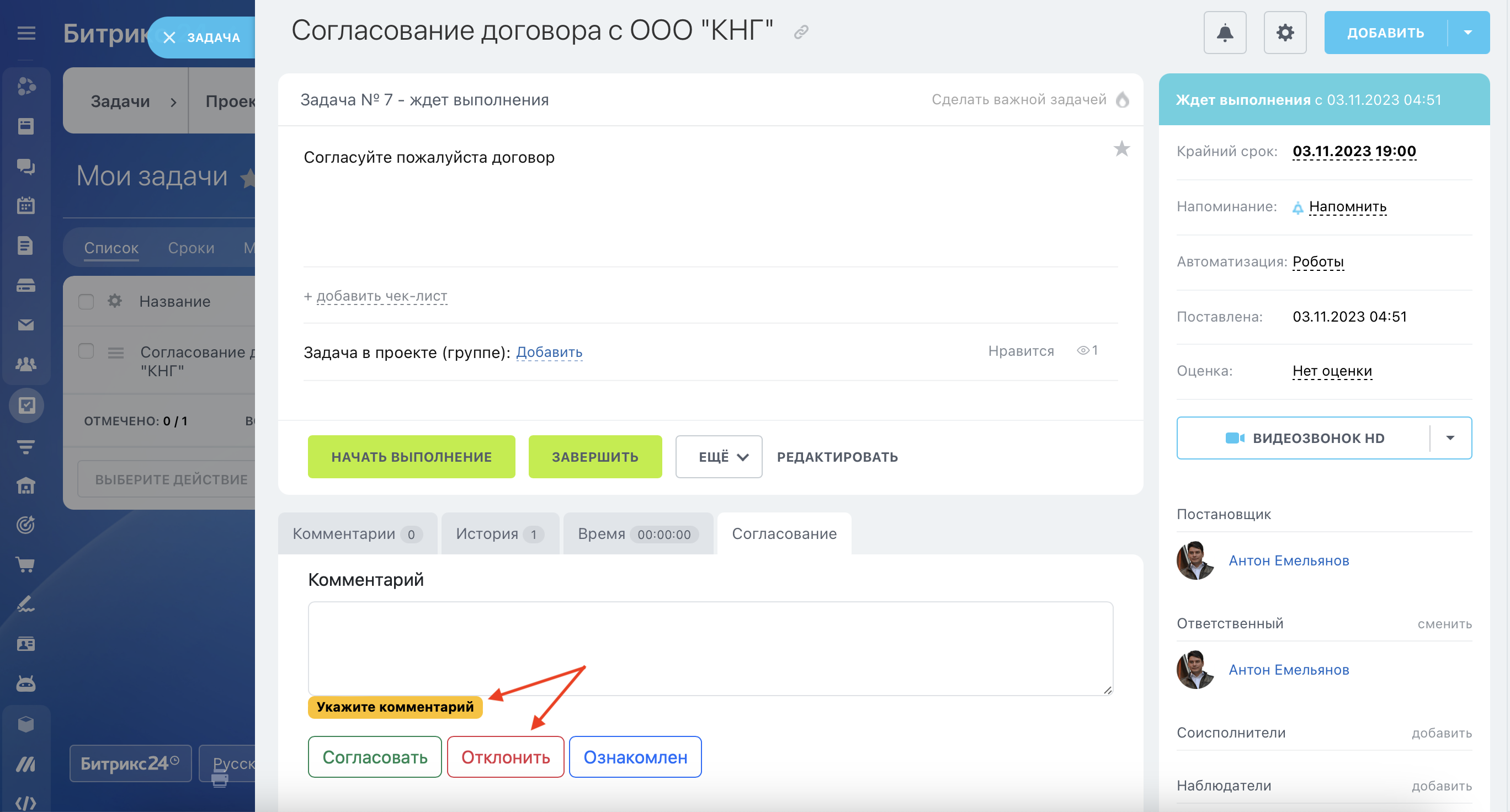1510x812 pixels.
Task: Open the ДОБАВИТЬ button dropdown arrow
Action: tap(1467, 33)
